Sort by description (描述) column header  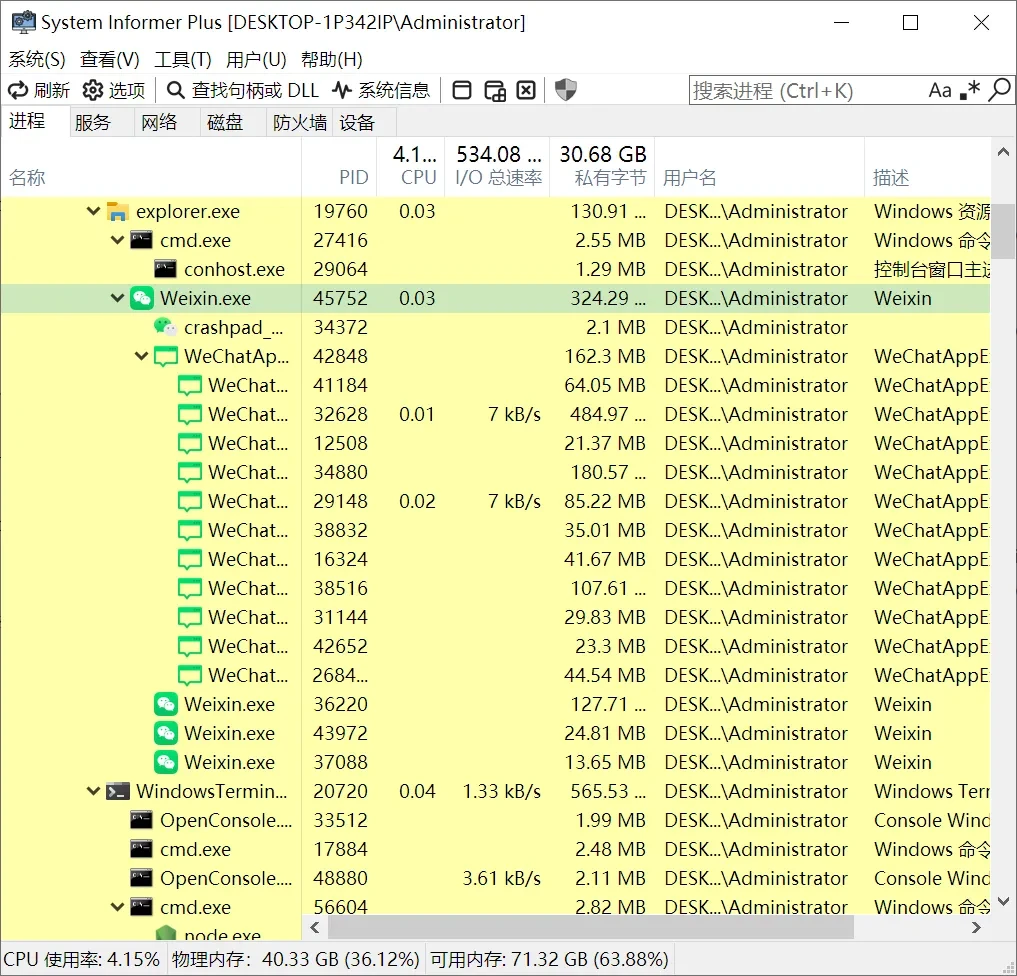(927, 167)
